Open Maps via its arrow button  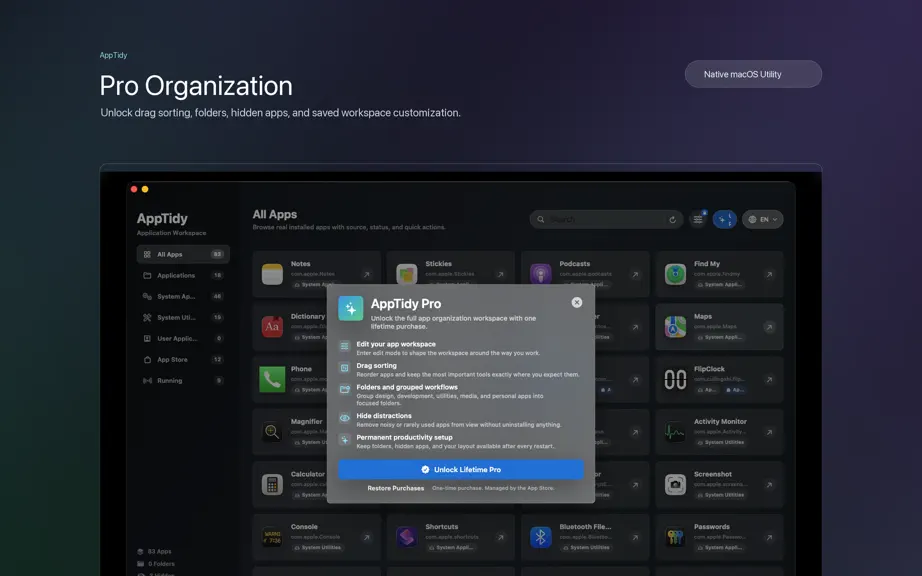(x=769, y=327)
